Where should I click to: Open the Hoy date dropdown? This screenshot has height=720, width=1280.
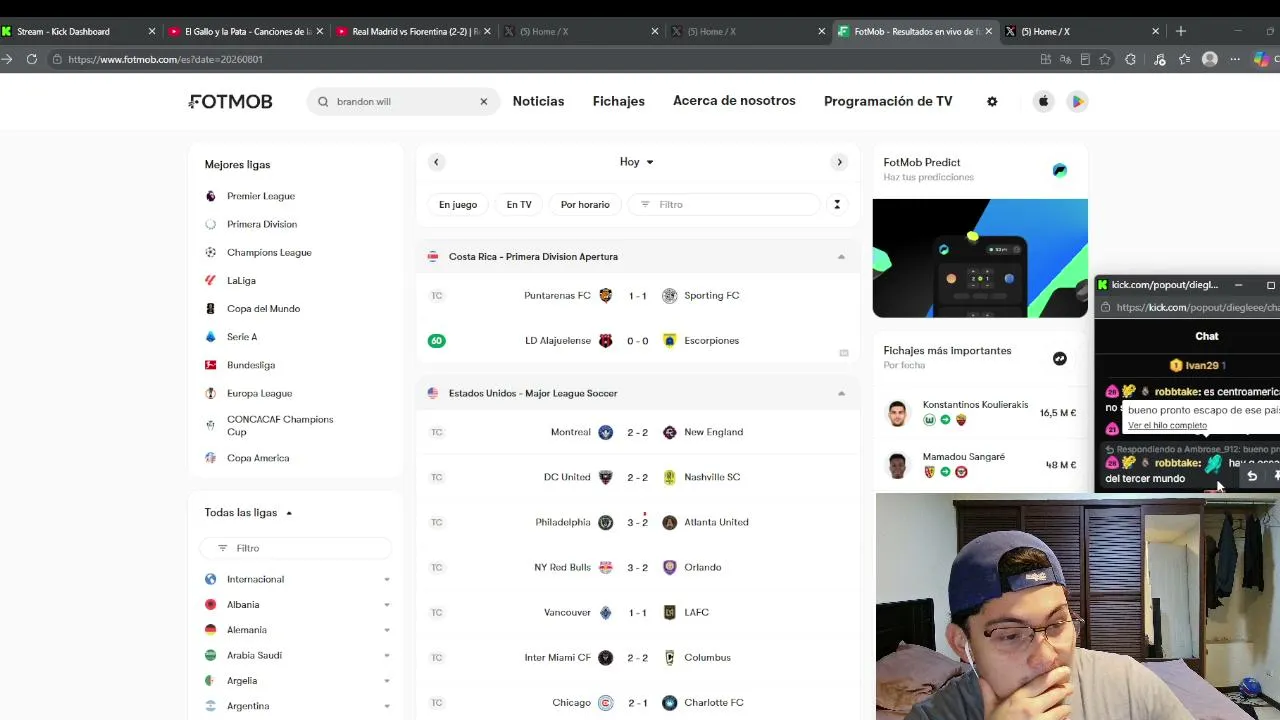[x=636, y=162]
